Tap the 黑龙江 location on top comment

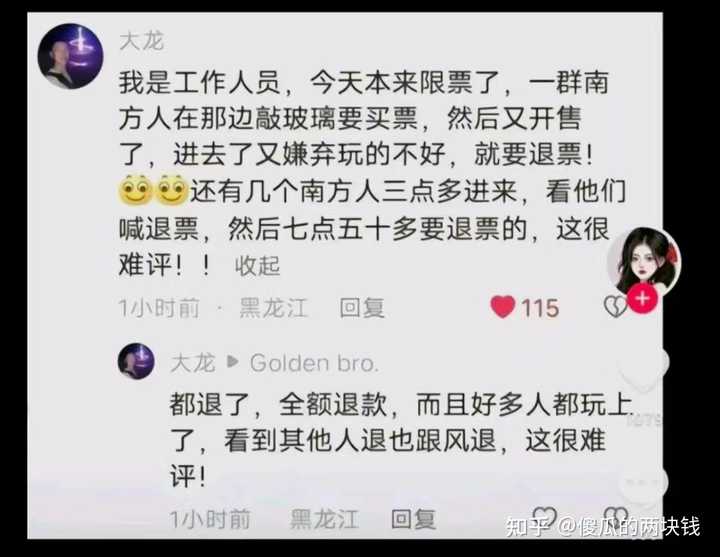coord(273,308)
